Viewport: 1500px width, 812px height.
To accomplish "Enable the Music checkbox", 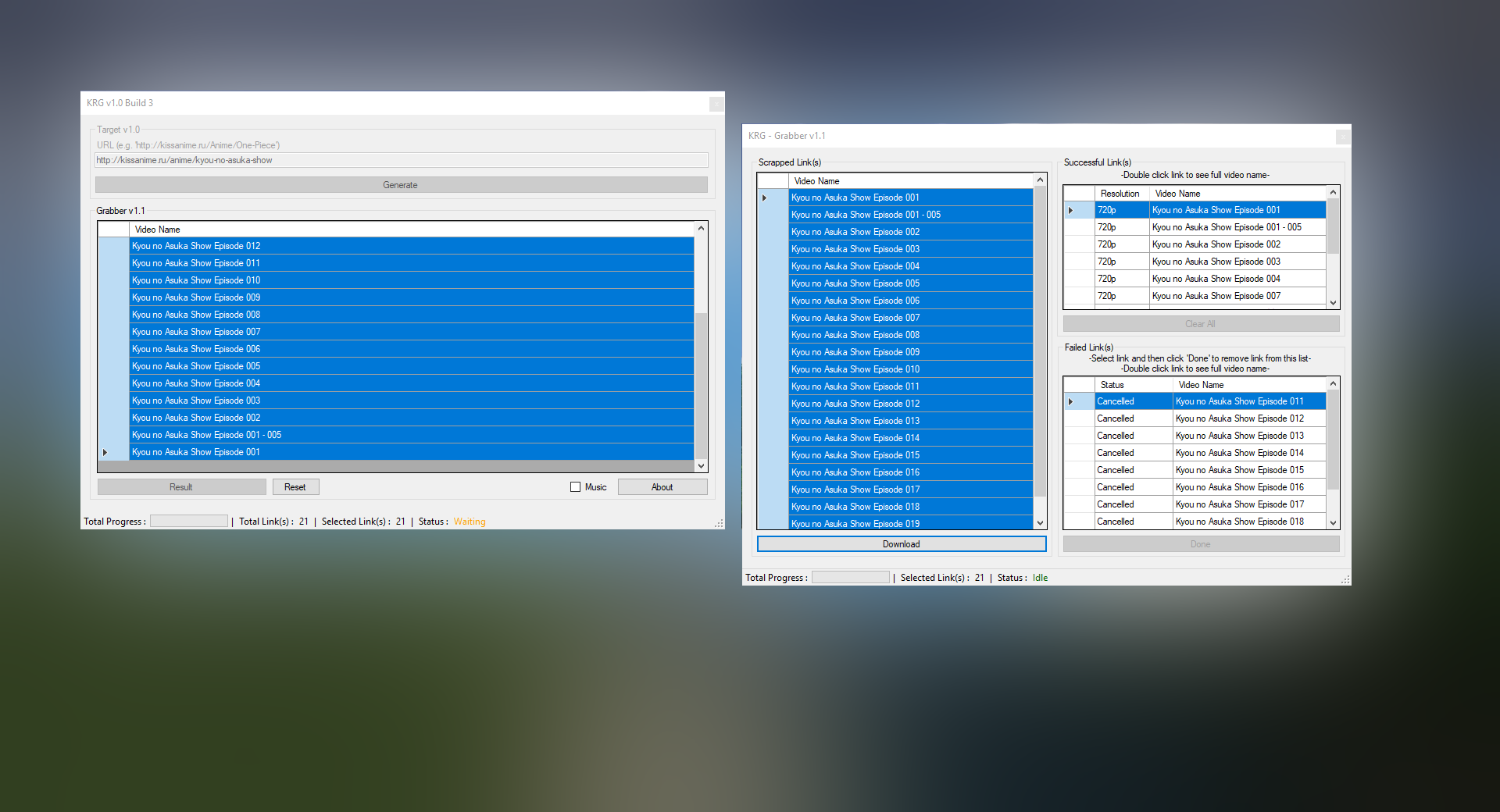I will pyautogui.click(x=576, y=487).
